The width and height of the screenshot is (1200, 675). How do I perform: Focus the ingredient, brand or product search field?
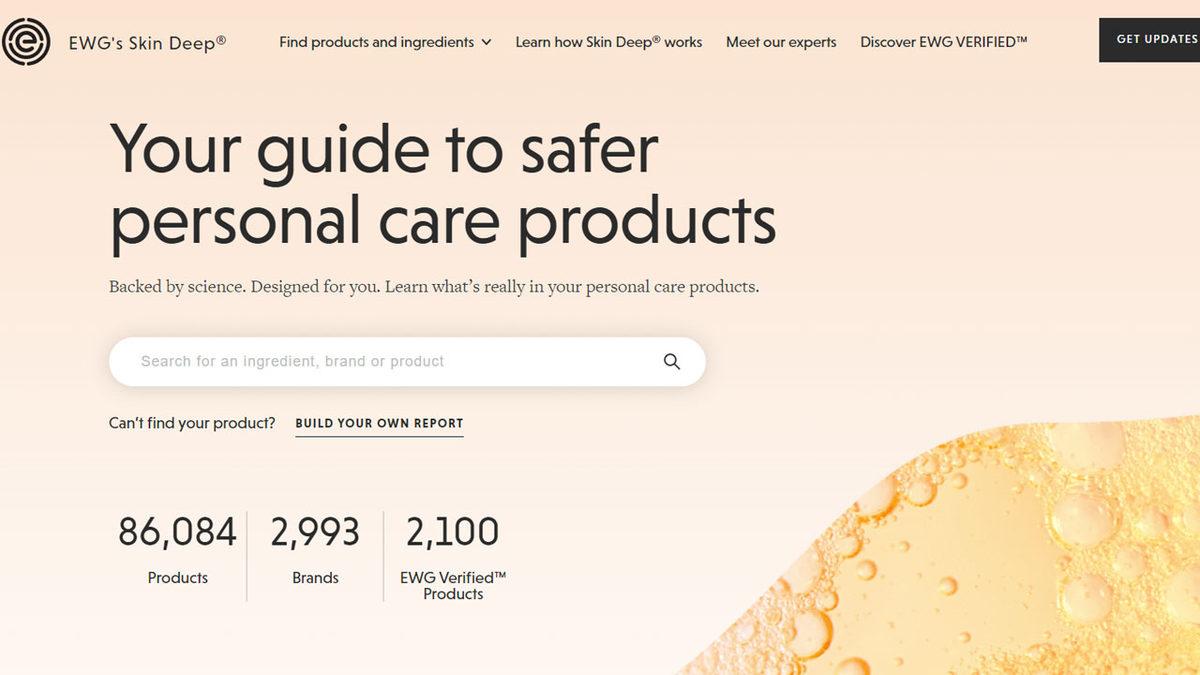tap(390, 362)
